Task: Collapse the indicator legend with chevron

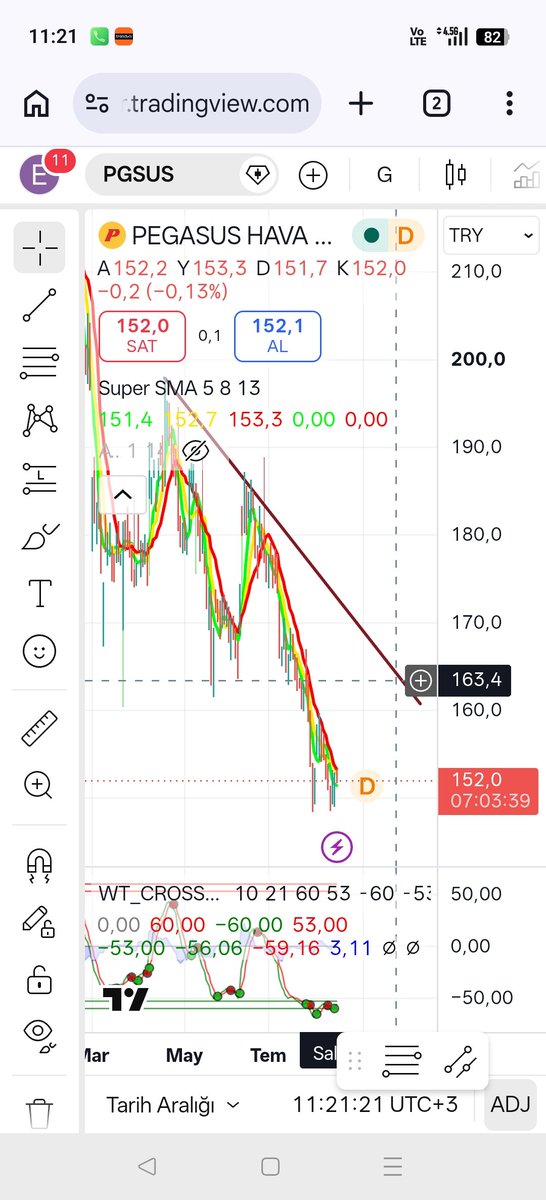Action: (x=123, y=494)
